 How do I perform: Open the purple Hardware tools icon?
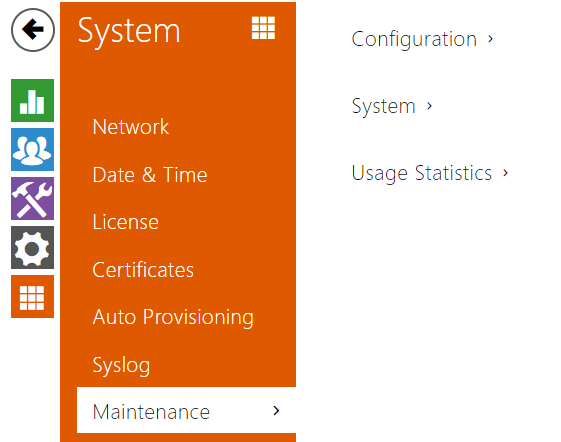click(33, 199)
